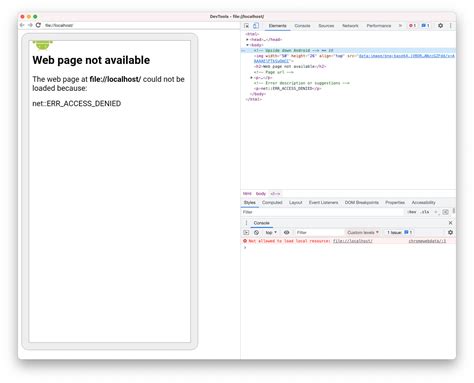Activate the inspect element picker icon
The image size is (474, 383).
pos(247,26)
